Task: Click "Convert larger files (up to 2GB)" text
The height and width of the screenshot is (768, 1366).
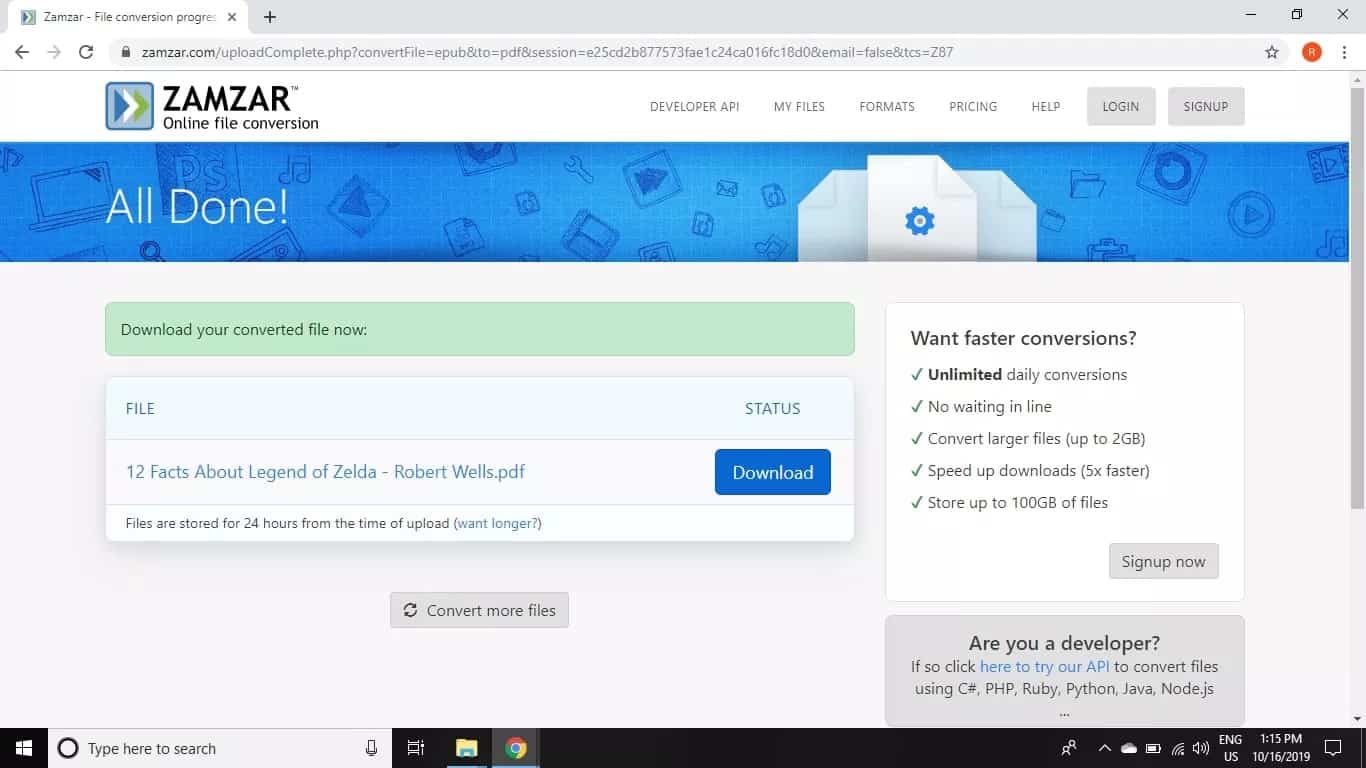Action: tap(1036, 438)
